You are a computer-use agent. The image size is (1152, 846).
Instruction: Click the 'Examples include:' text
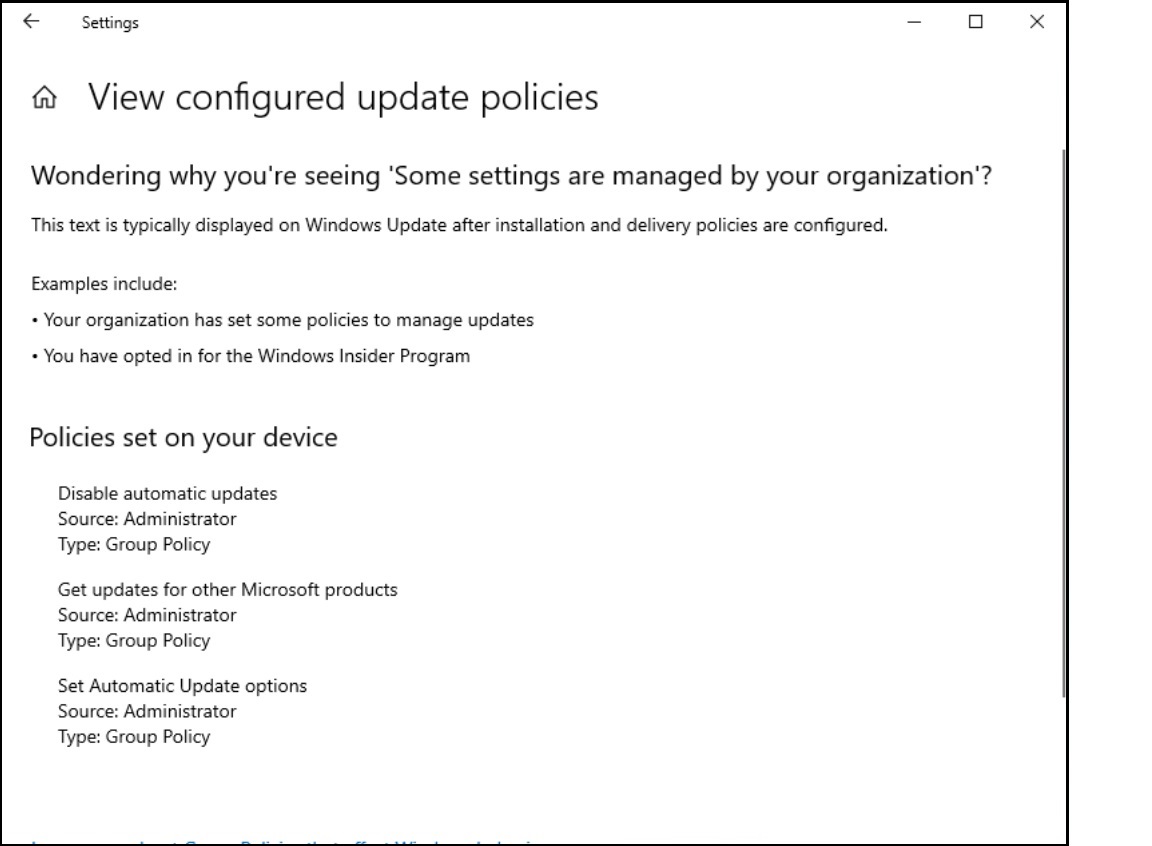point(104,284)
